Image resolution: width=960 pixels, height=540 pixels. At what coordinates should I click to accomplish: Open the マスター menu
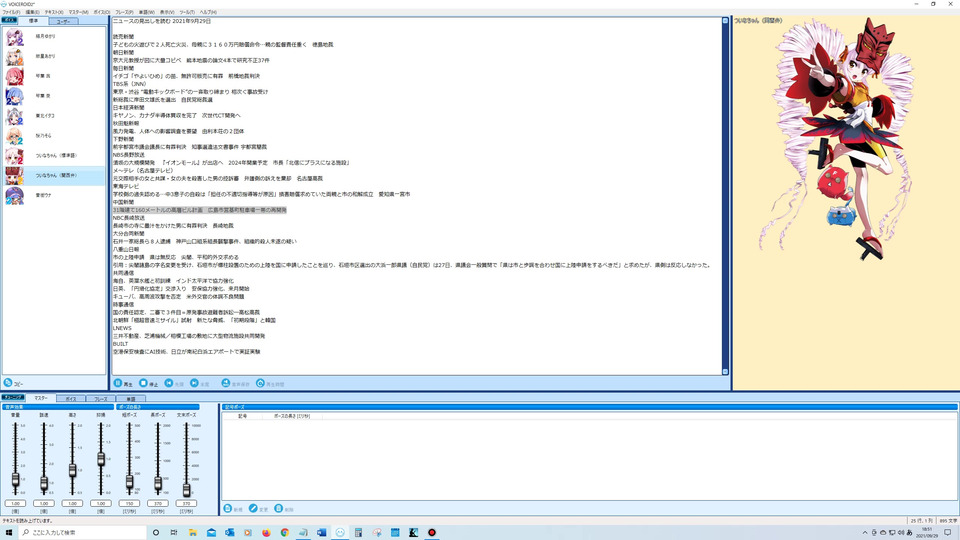point(78,12)
